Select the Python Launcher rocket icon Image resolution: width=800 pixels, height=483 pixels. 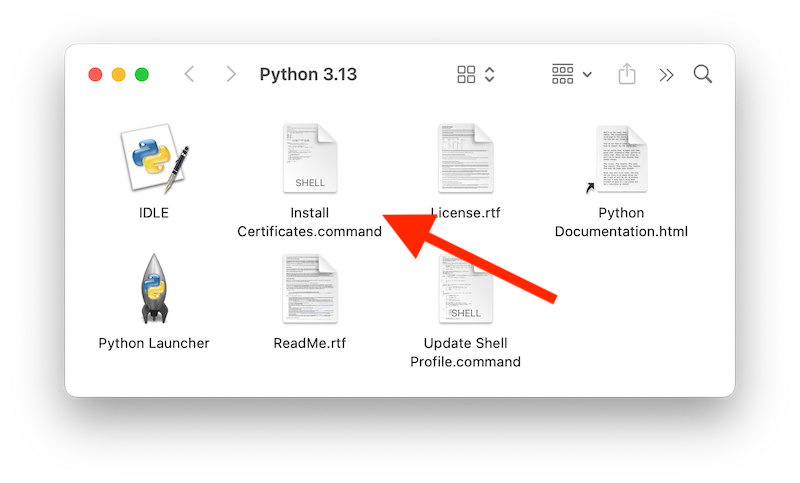(x=153, y=290)
